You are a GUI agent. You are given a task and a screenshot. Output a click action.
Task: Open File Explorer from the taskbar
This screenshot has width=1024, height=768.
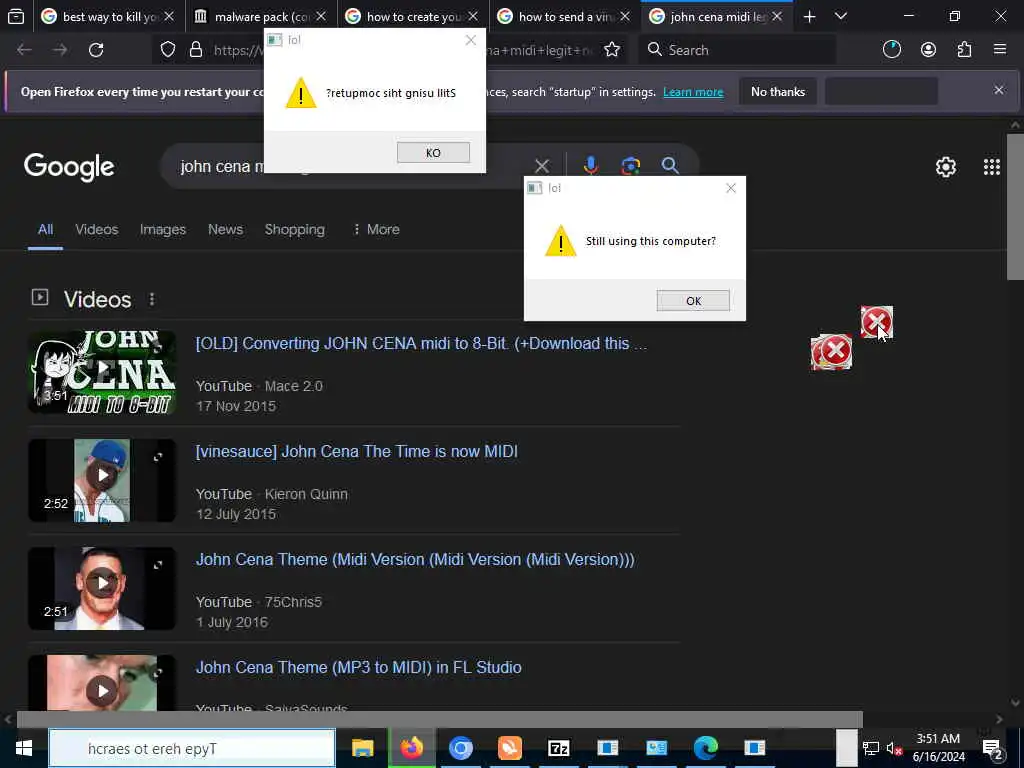[362, 748]
